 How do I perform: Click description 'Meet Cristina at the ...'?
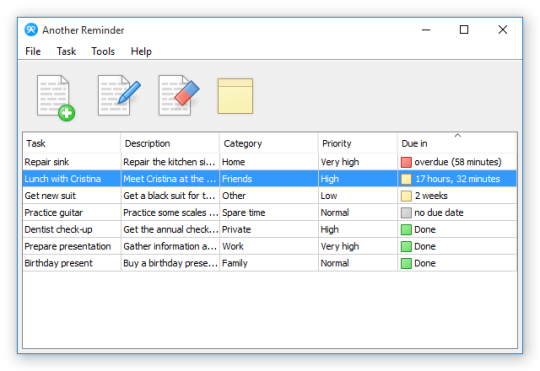tap(170, 179)
